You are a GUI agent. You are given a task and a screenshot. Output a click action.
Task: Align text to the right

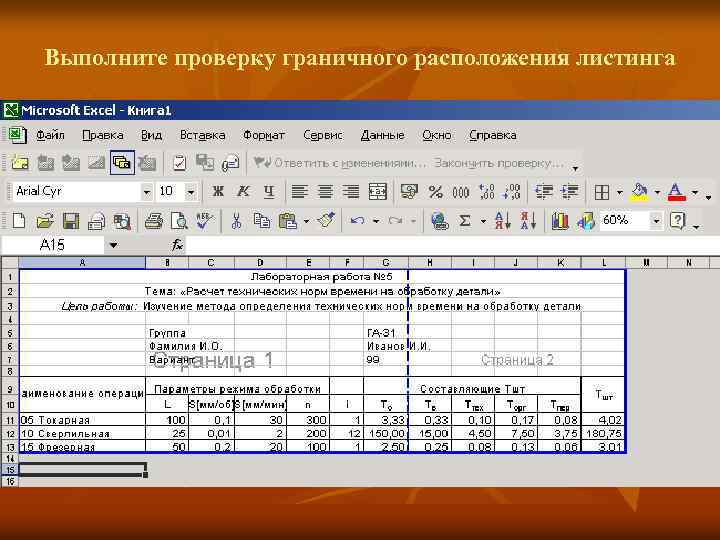(351, 191)
